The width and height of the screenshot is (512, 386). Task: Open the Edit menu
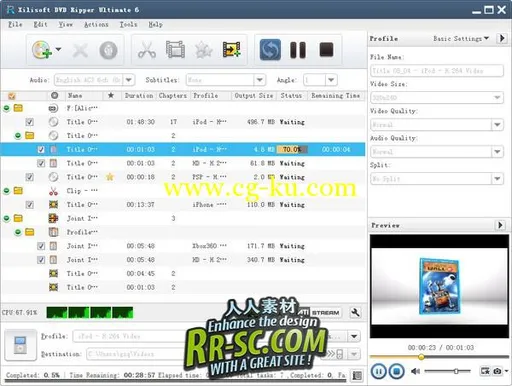(40, 24)
